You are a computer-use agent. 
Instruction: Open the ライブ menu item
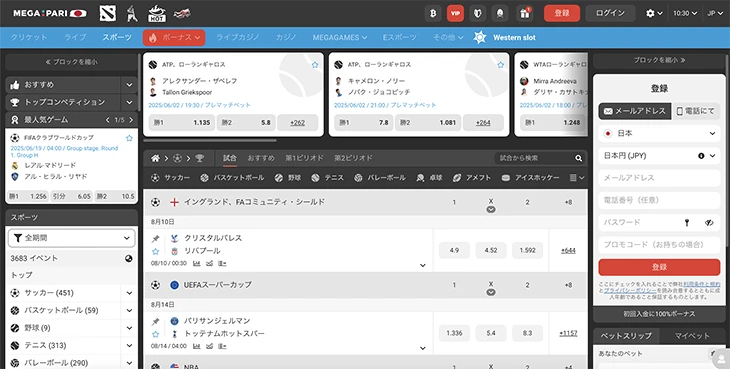click(75, 38)
